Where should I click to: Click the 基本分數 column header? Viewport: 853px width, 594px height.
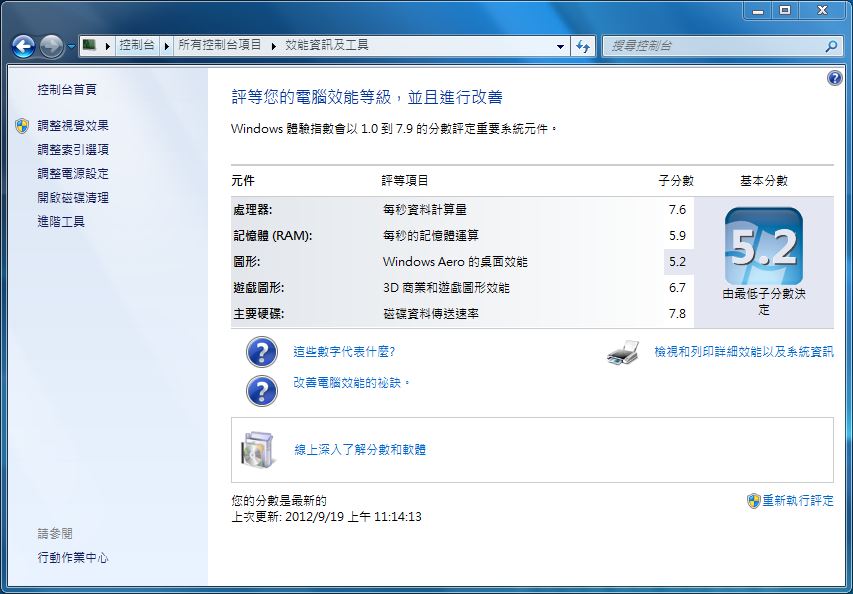pyautogui.click(x=764, y=181)
